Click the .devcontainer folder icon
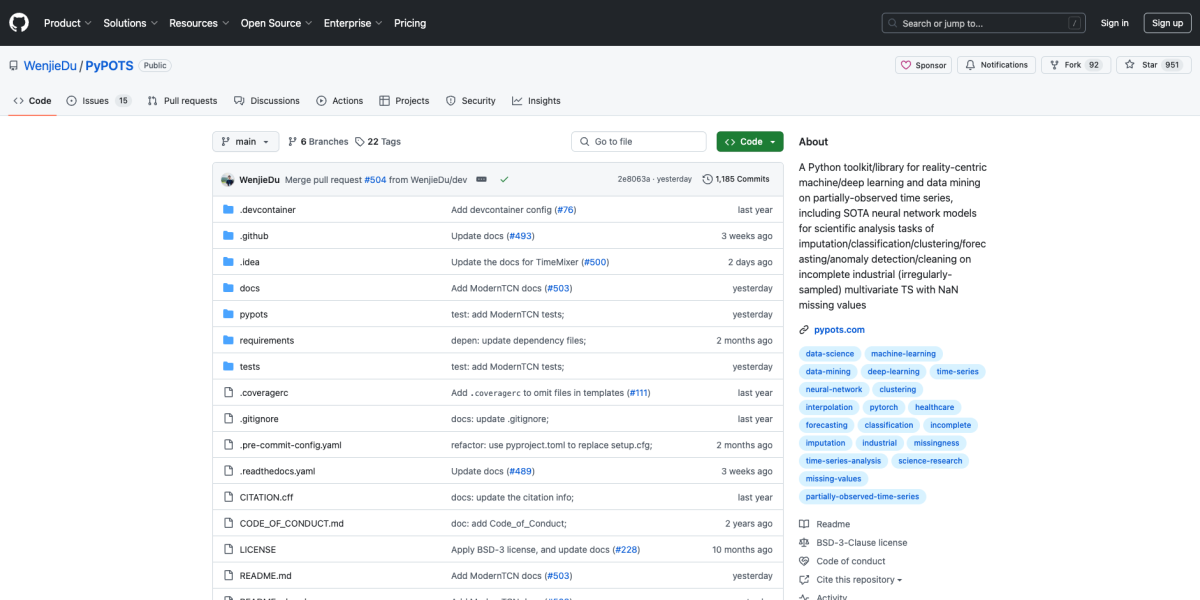Image resolution: width=1200 pixels, height=600 pixels. point(230,209)
